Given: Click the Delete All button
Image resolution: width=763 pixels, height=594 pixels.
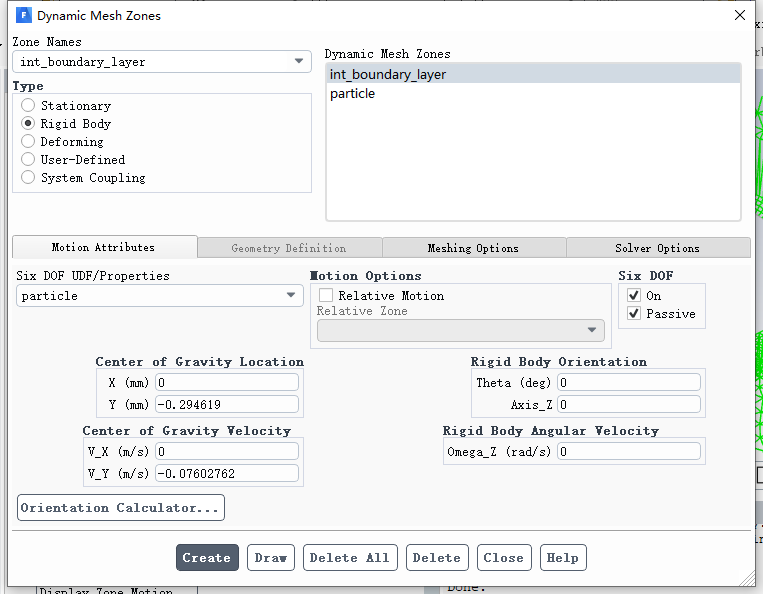Looking at the screenshot, I should click(350, 558).
